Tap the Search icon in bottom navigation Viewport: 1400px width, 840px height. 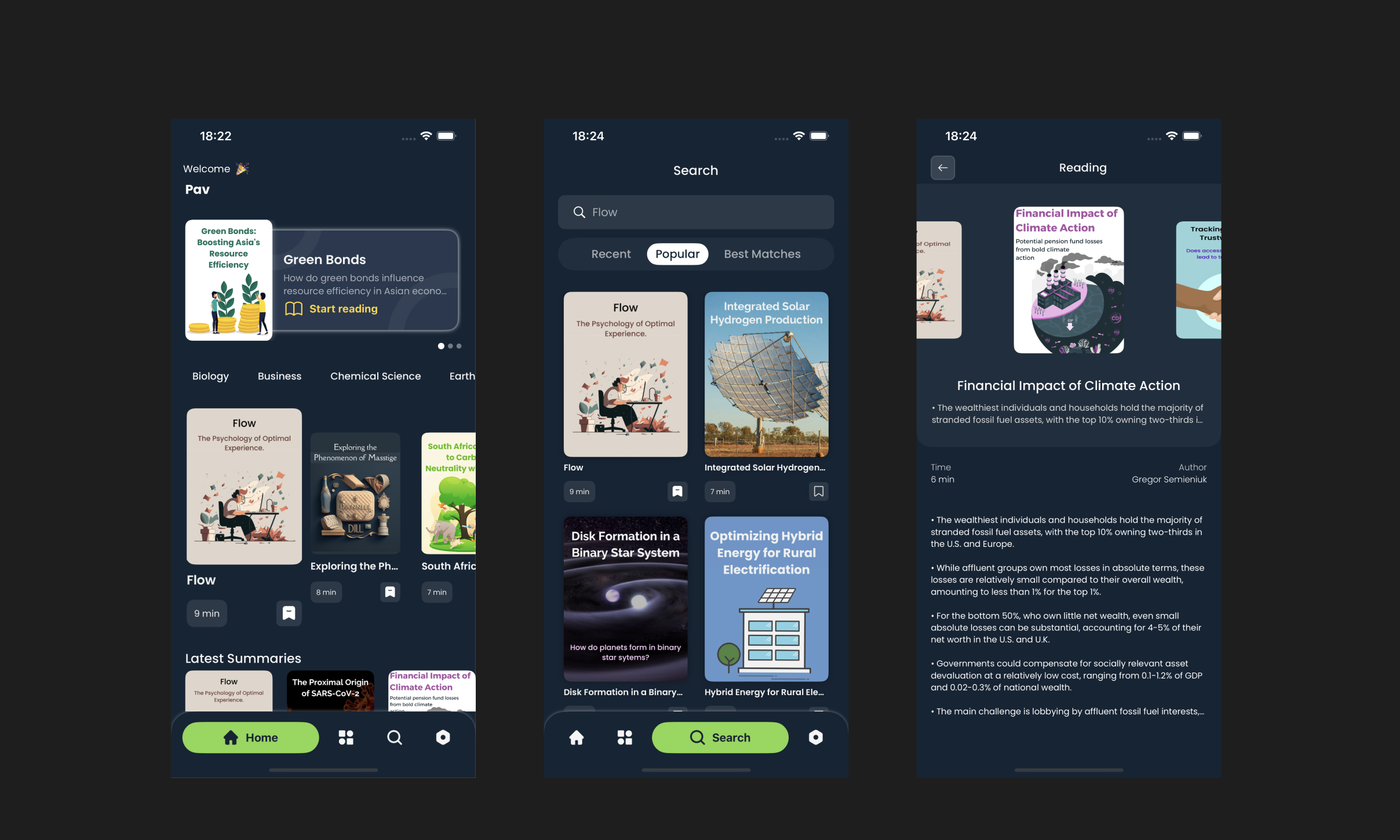pyautogui.click(x=394, y=737)
